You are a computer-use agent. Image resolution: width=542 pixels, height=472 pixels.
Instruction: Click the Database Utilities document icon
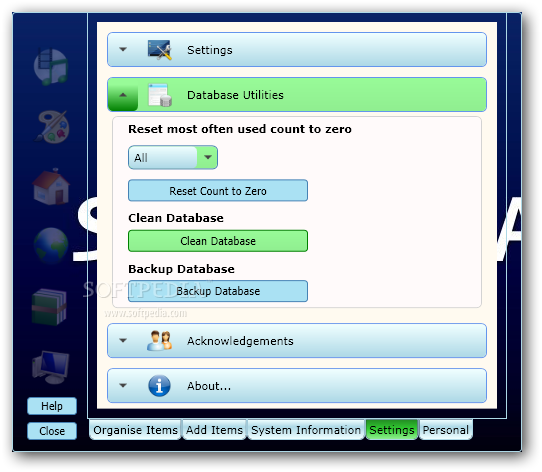click(x=160, y=95)
